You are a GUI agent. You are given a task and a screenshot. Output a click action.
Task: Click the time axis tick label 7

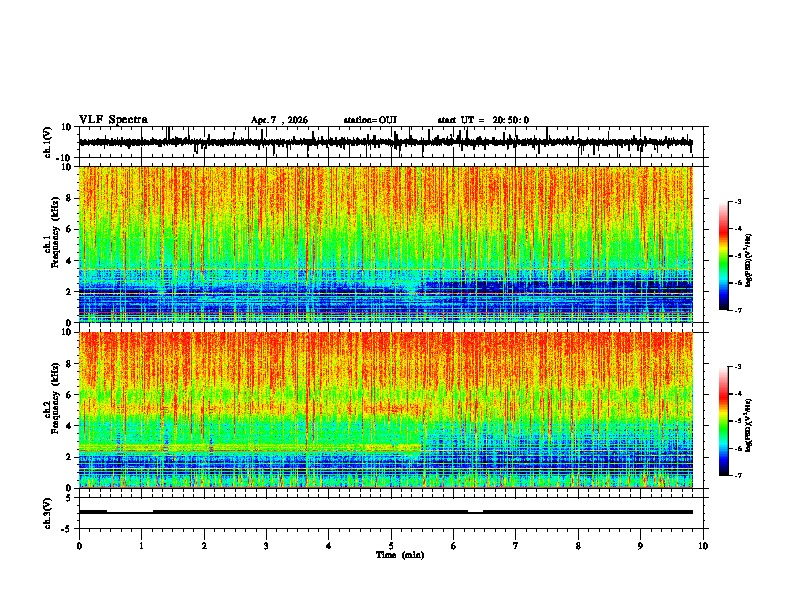pos(516,546)
